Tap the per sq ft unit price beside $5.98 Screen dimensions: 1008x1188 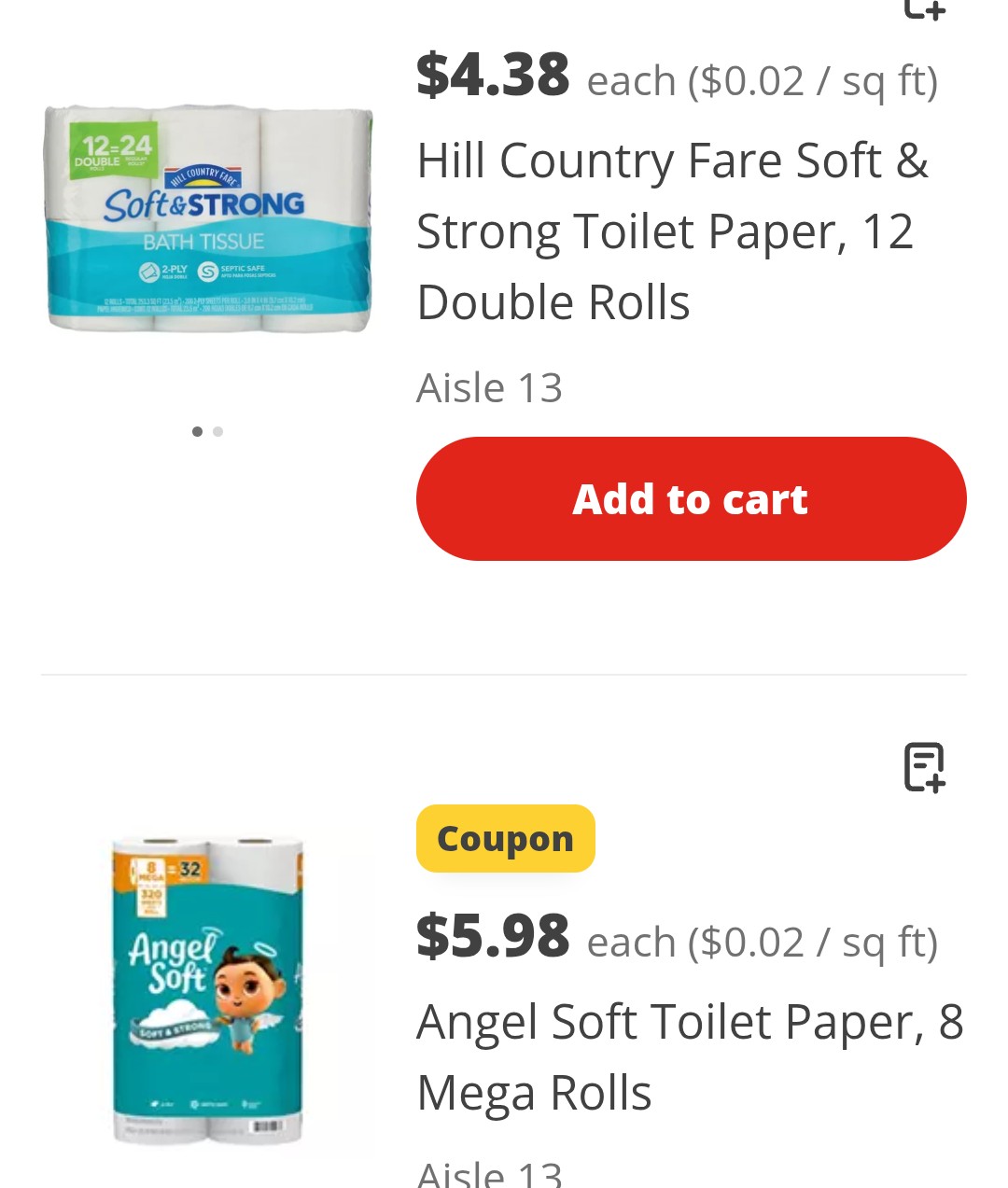(x=762, y=942)
